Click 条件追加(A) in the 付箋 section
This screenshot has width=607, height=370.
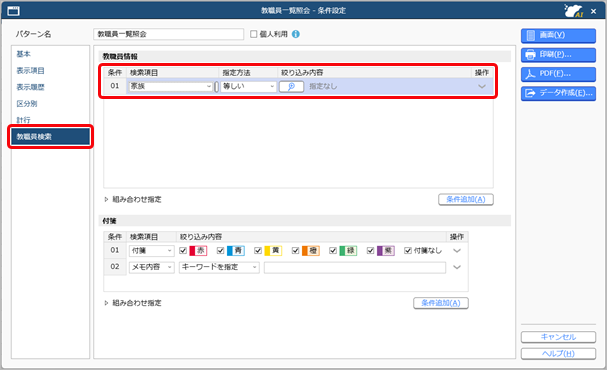441,303
